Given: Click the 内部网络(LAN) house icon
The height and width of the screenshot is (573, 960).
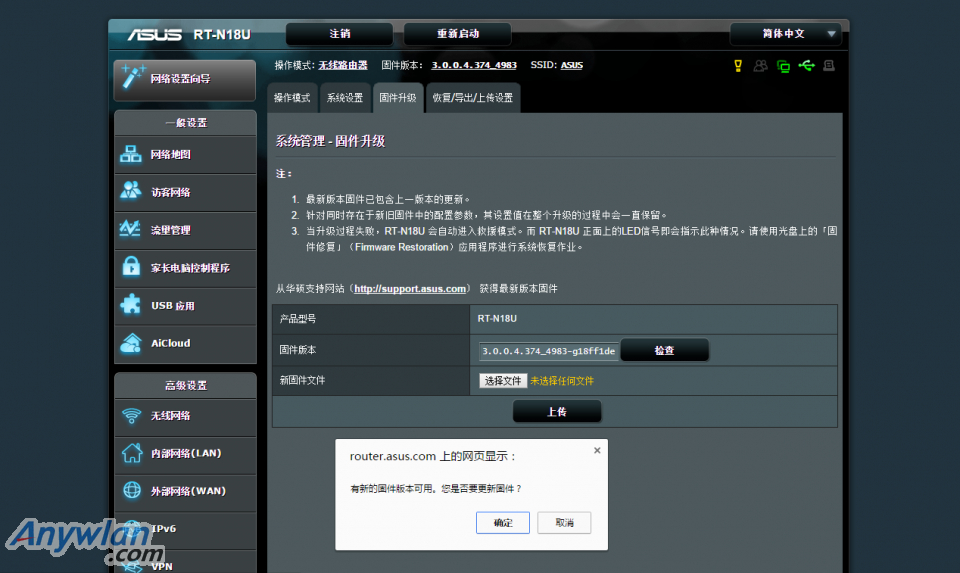Looking at the screenshot, I should click(x=131, y=453).
